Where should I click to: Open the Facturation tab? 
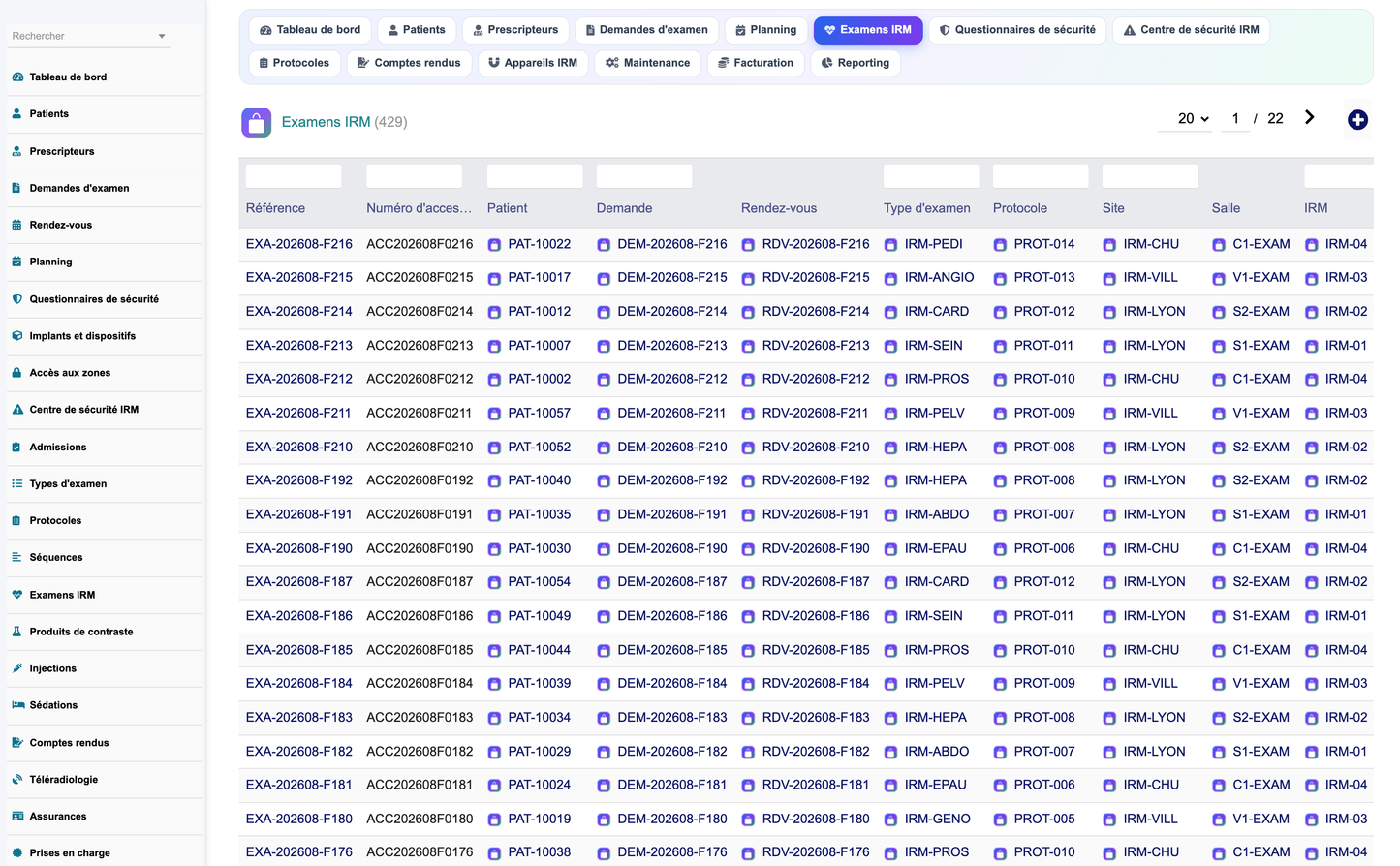[x=756, y=63]
